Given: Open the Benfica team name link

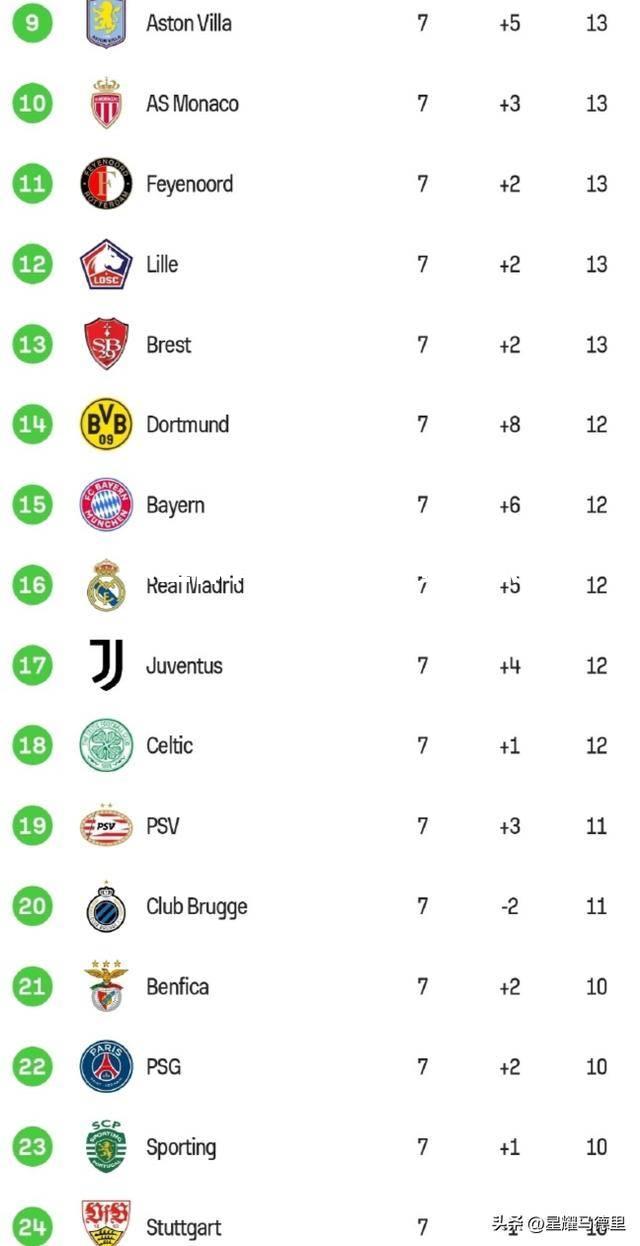Looking at the screenshot, I should pyautogui.click(x=177, y=987).
